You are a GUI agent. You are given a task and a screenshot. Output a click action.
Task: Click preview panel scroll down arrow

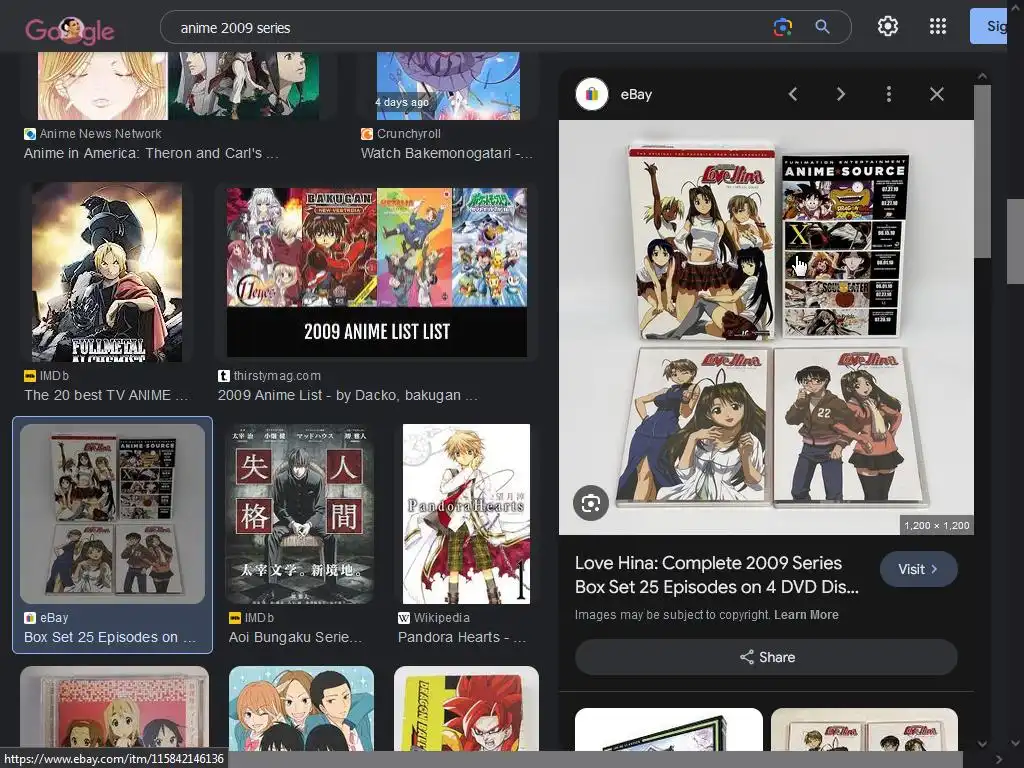(982, 743)
